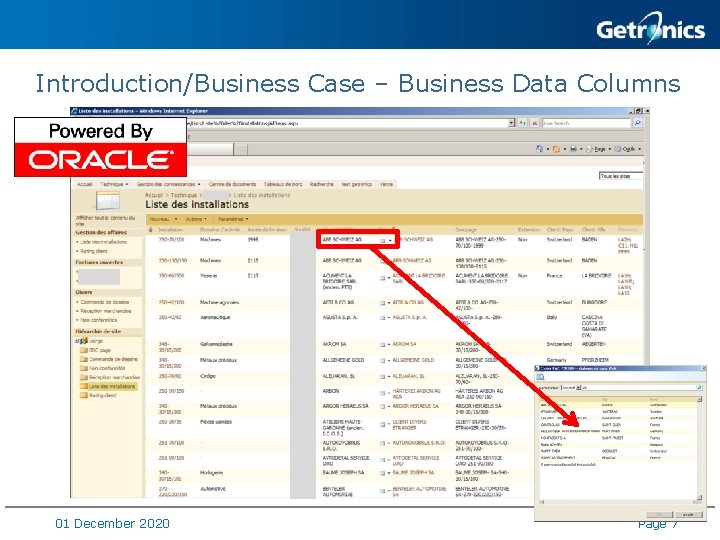
Task: Click the IE print toolbar icon
Action: (573, 149)
